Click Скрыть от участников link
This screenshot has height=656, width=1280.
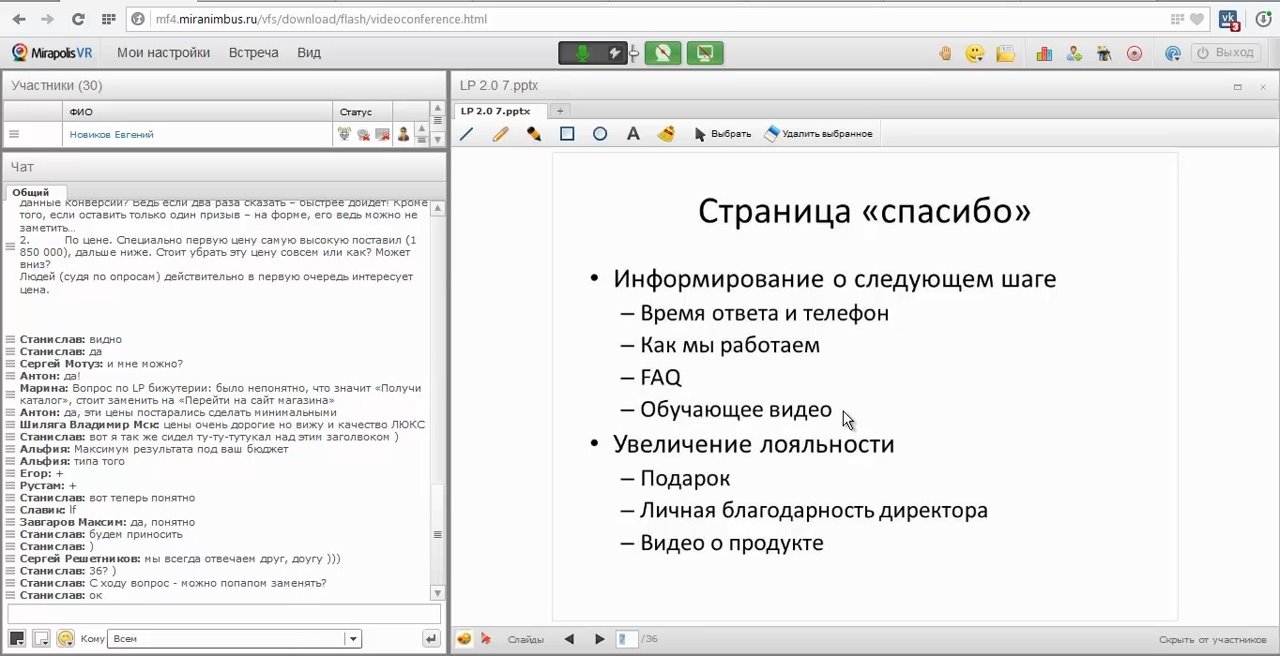pos(1213,640)
